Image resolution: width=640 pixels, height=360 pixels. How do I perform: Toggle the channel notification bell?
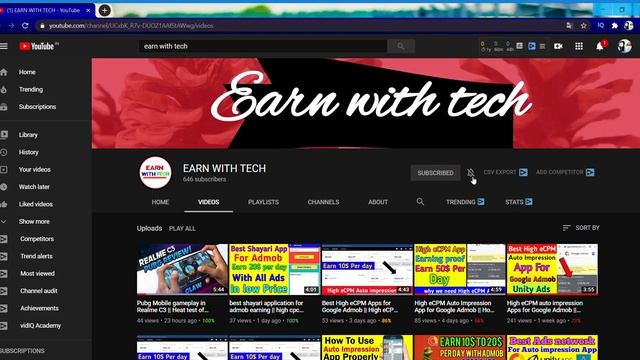tap(471, 173)
